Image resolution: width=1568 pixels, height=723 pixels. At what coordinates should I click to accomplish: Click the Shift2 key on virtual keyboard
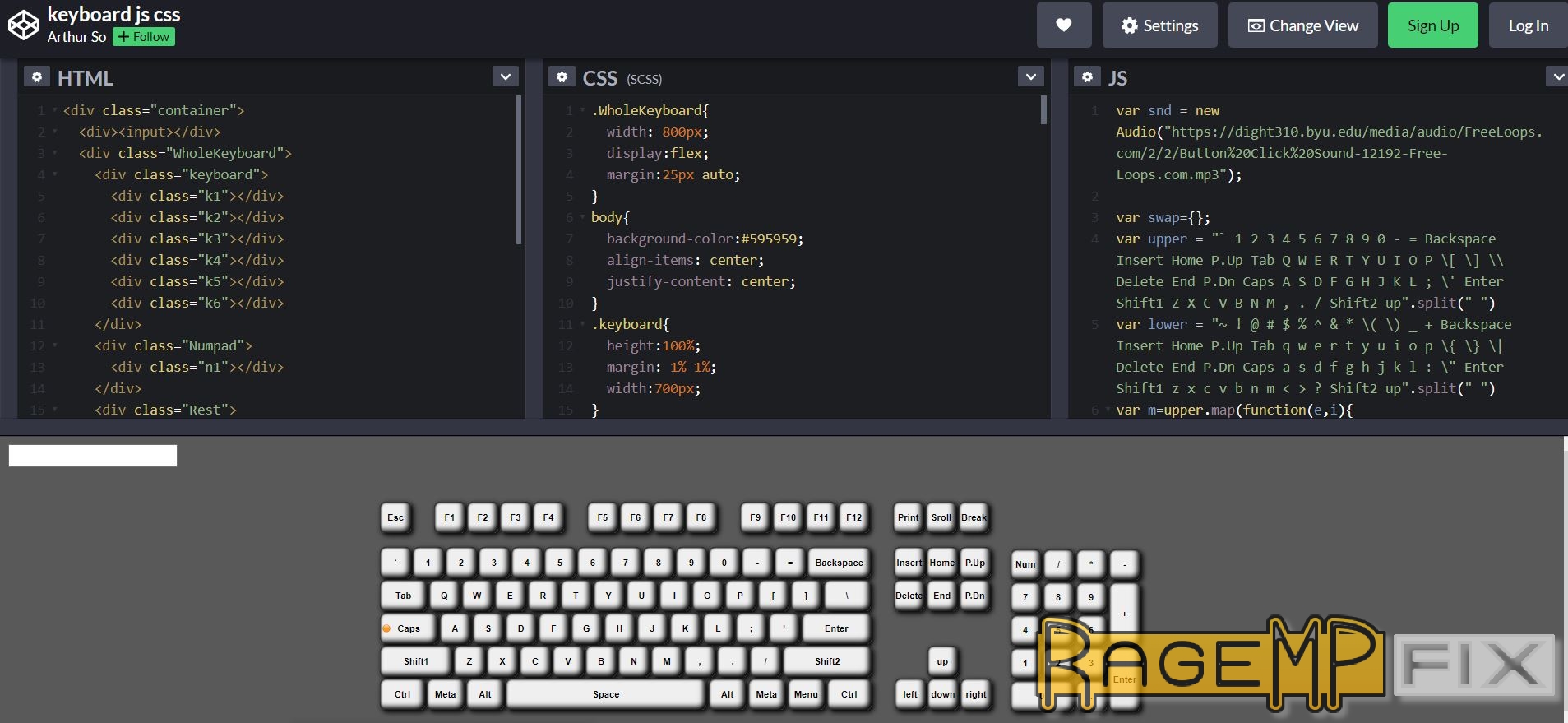[827, 661]
